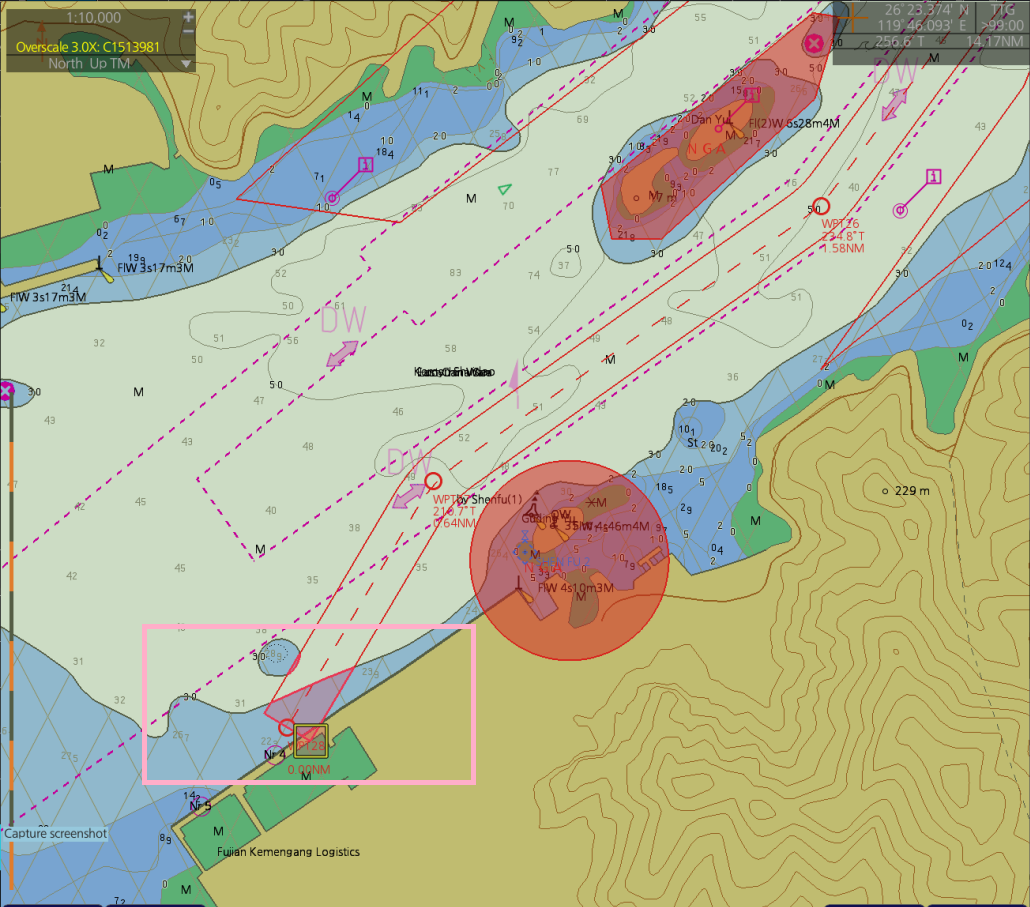Select the Nr 4 berth marker
1030x907 pixels.
275,754
